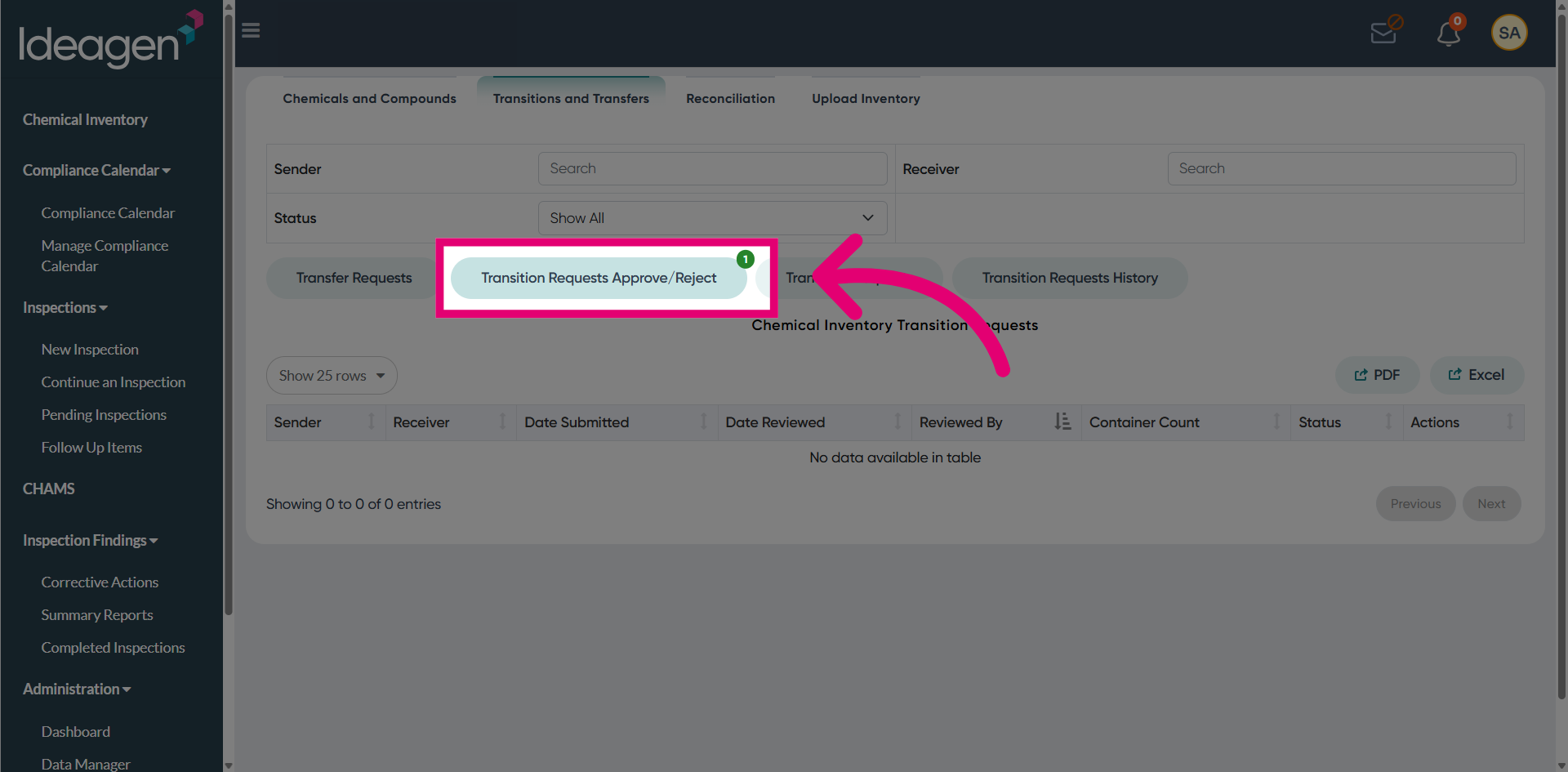Sort by Sender column header

[326, 422]
